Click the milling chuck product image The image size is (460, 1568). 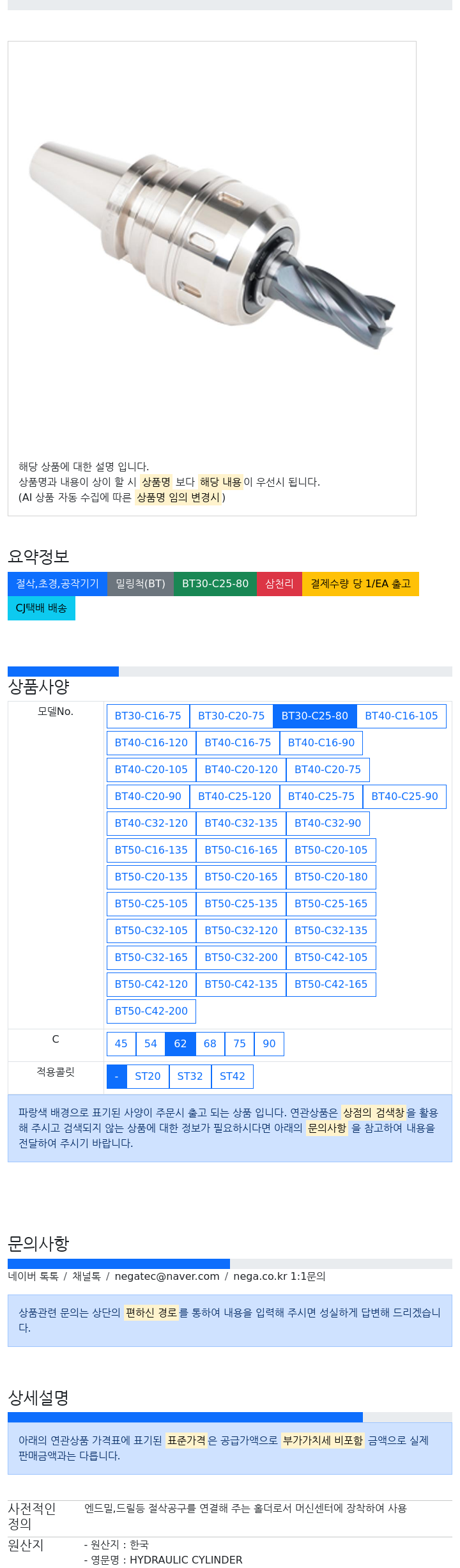click(211, 245)
